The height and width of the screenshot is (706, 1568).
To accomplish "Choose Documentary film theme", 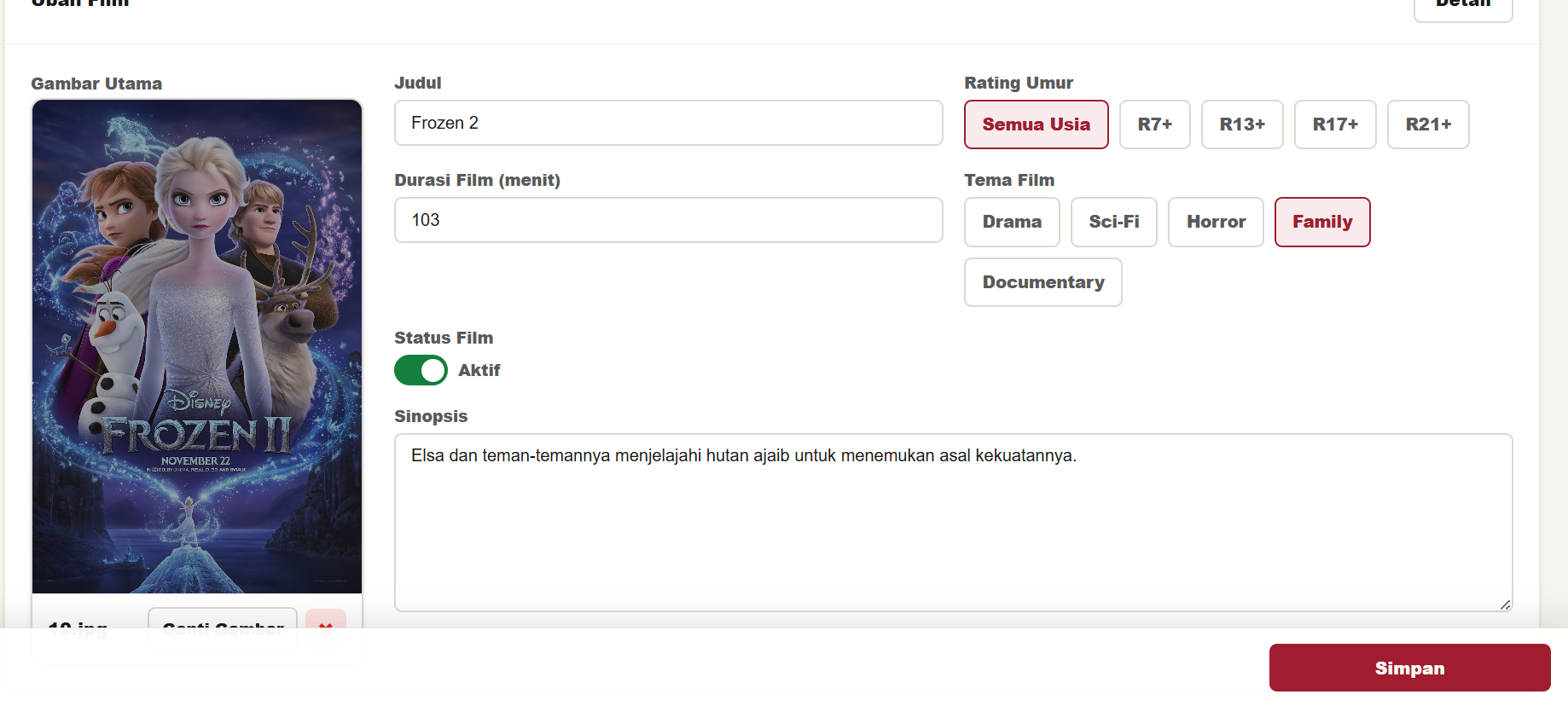I will [1042, 282].
